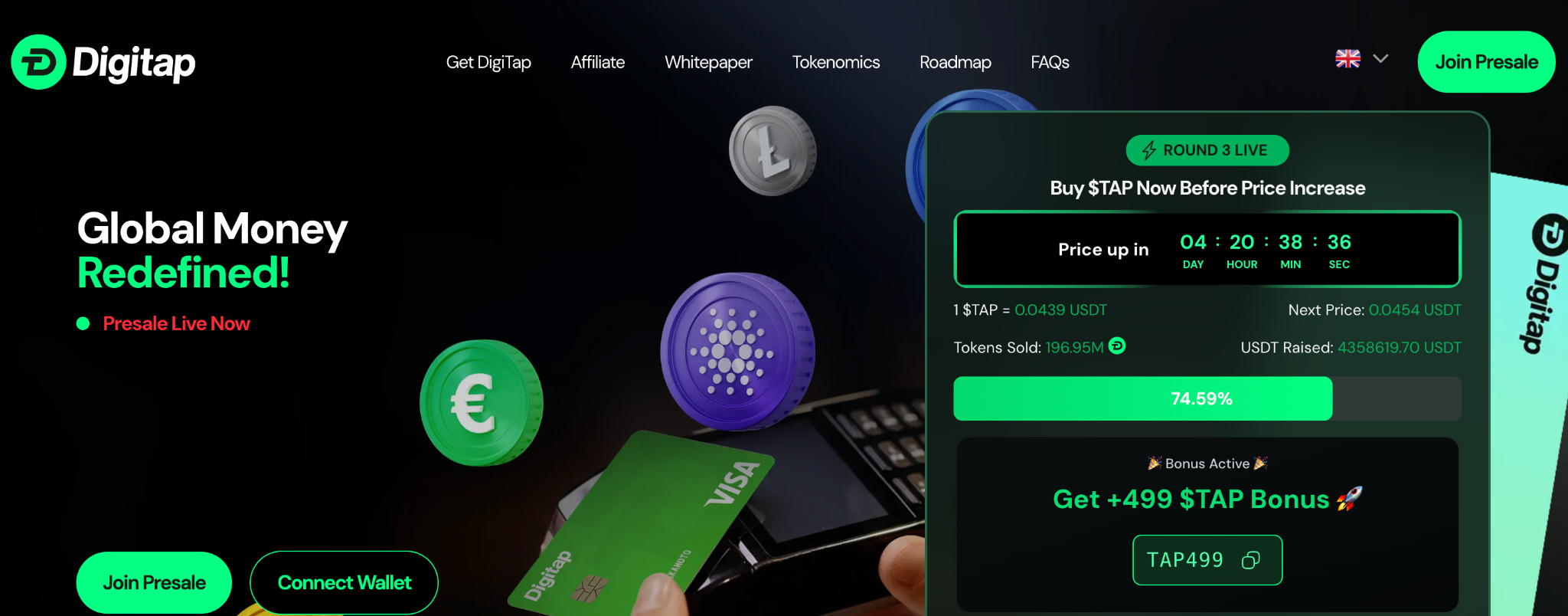View the Roadmap section
Image resolution: width=1568 pixels, height=616 pixels.
click(955, 62)
